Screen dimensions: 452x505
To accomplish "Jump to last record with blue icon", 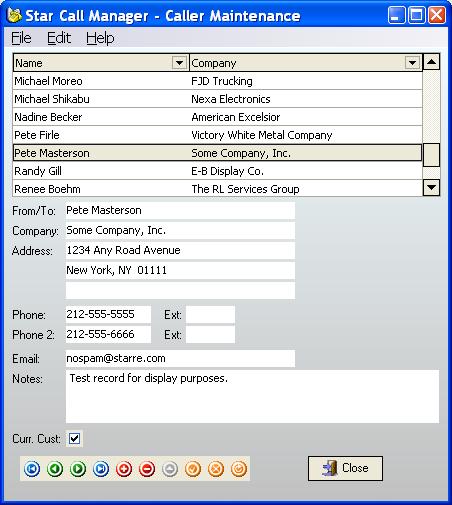I will (101, 469).
